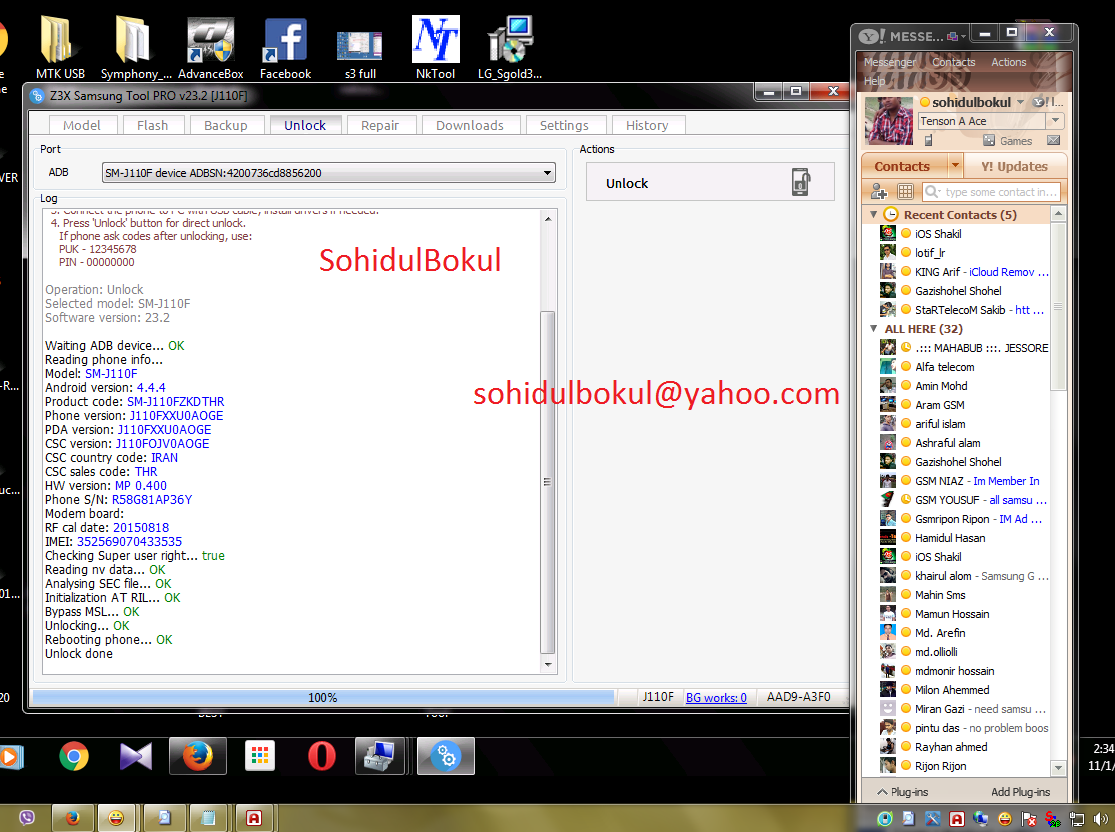Switch to the Model tab
Screen dimensions: 1115x832
click(82, 125)
